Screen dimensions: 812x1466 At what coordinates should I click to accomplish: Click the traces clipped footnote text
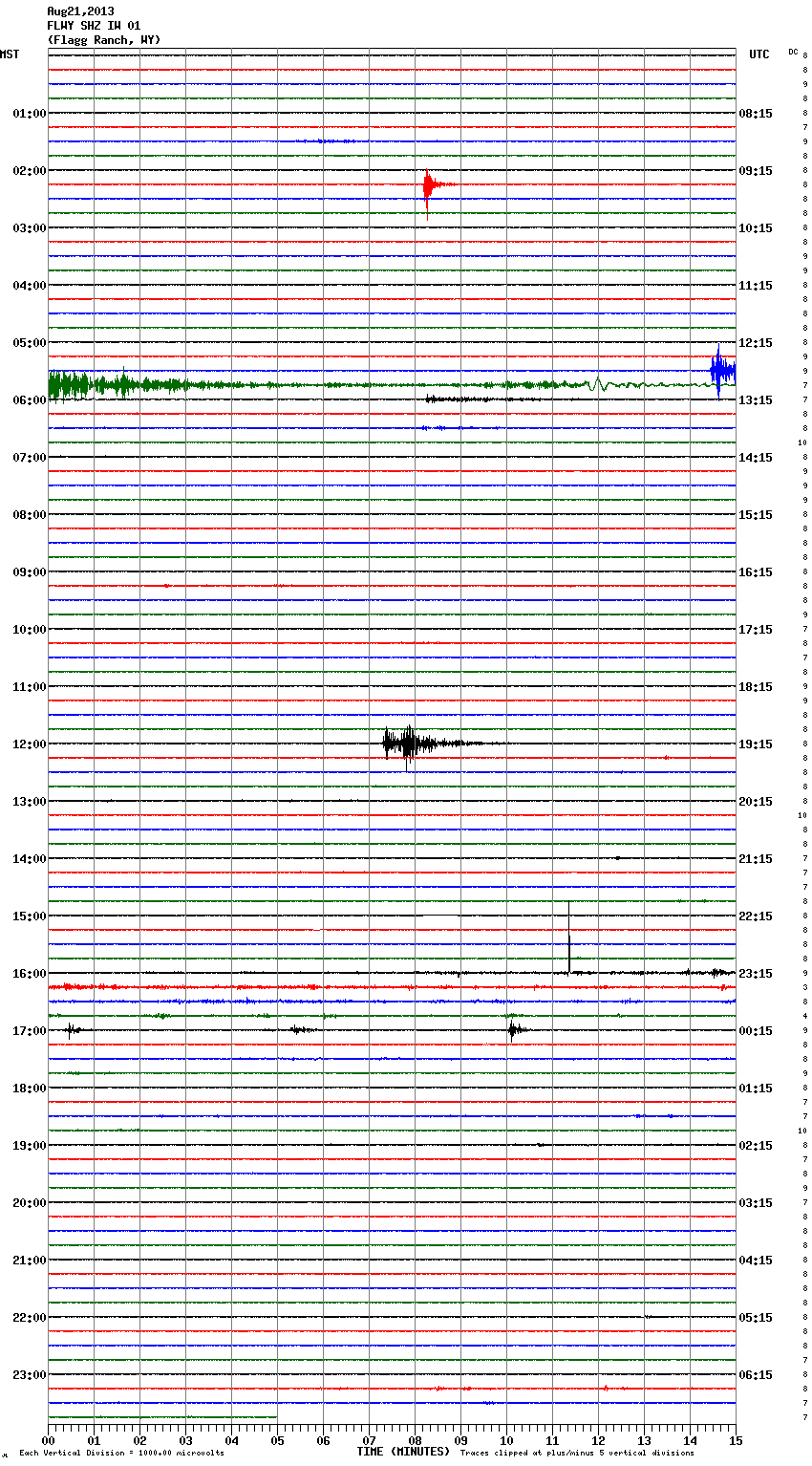tap(577, 1453)
